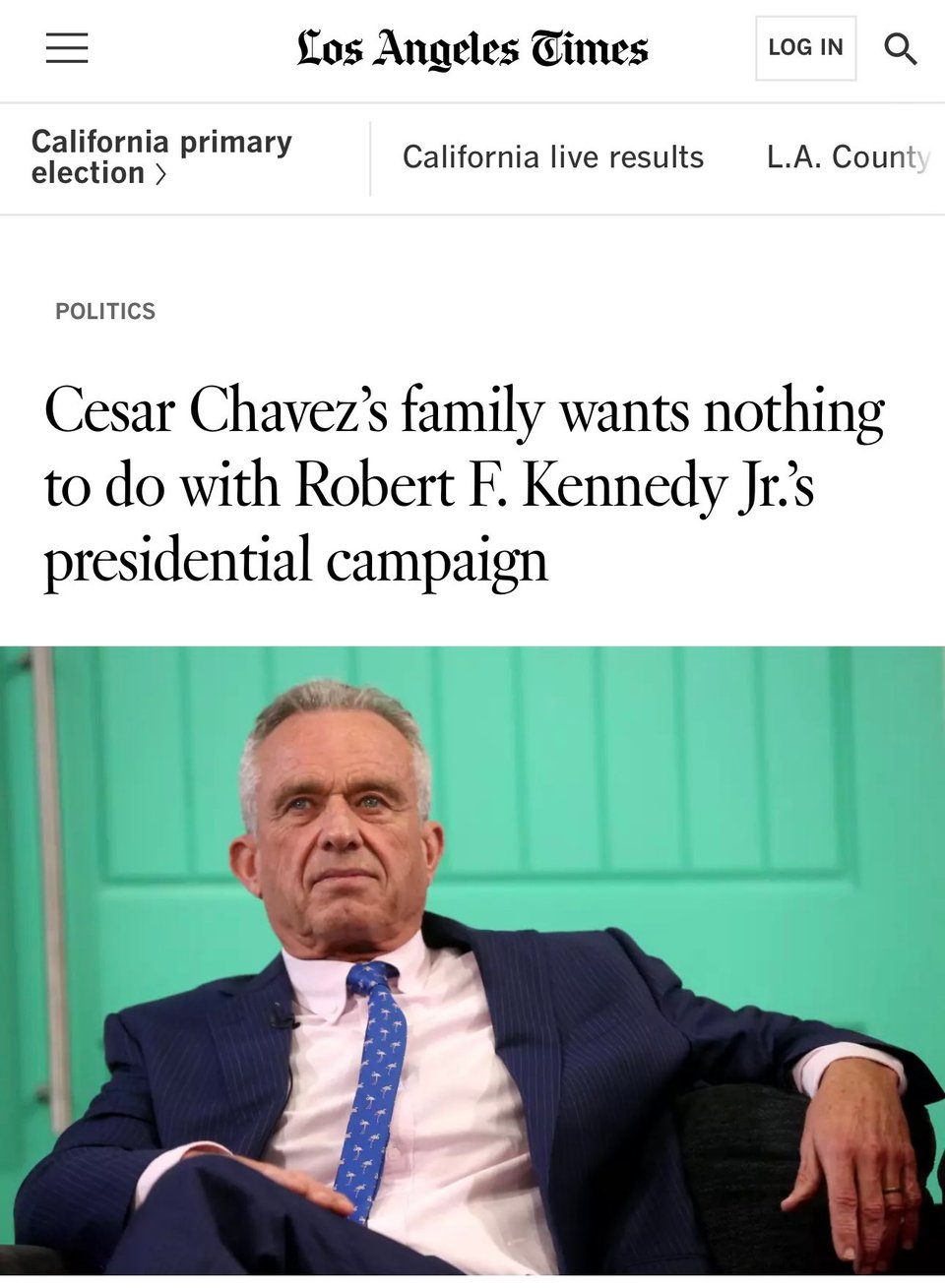Viewport: 945px width, 1288px height.
Task: Click the word "Kennedy" in the headline
Action: tap(622, 485)
